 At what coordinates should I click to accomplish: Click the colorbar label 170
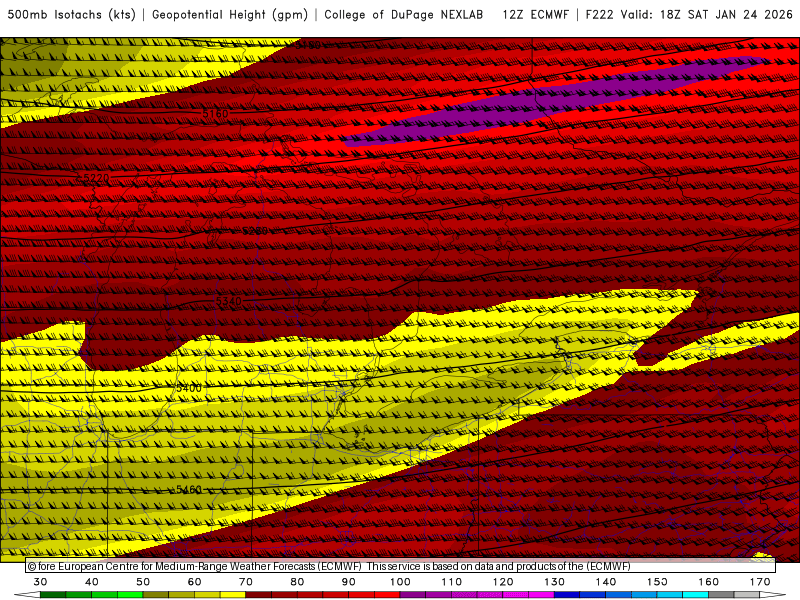coord(760,582)
